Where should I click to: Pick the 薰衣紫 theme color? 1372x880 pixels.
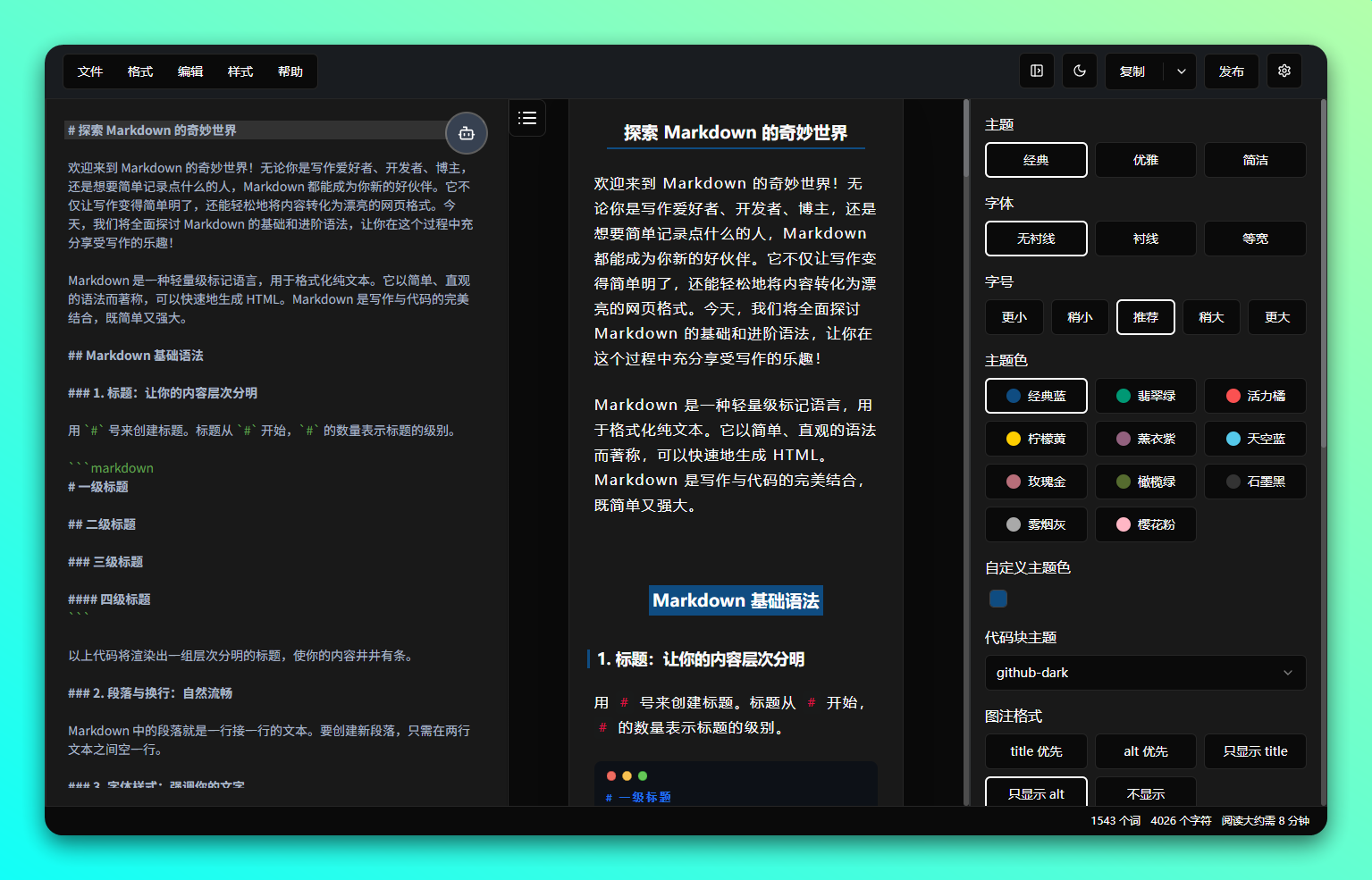(1146, 439)
